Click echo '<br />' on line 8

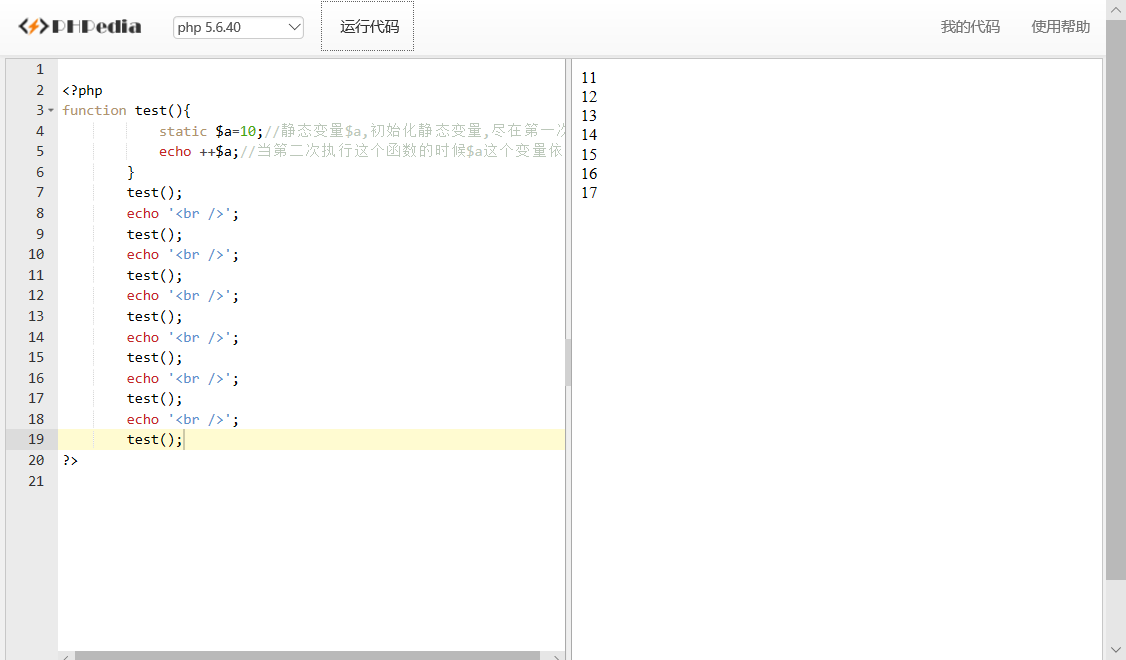pos(182,213)
